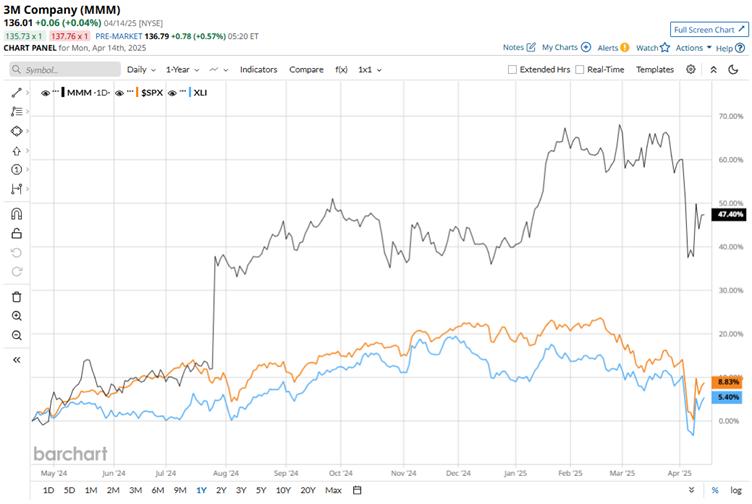Choose the shapes polygon tool
The image size is (752, 504).
[x=16, y=131]
